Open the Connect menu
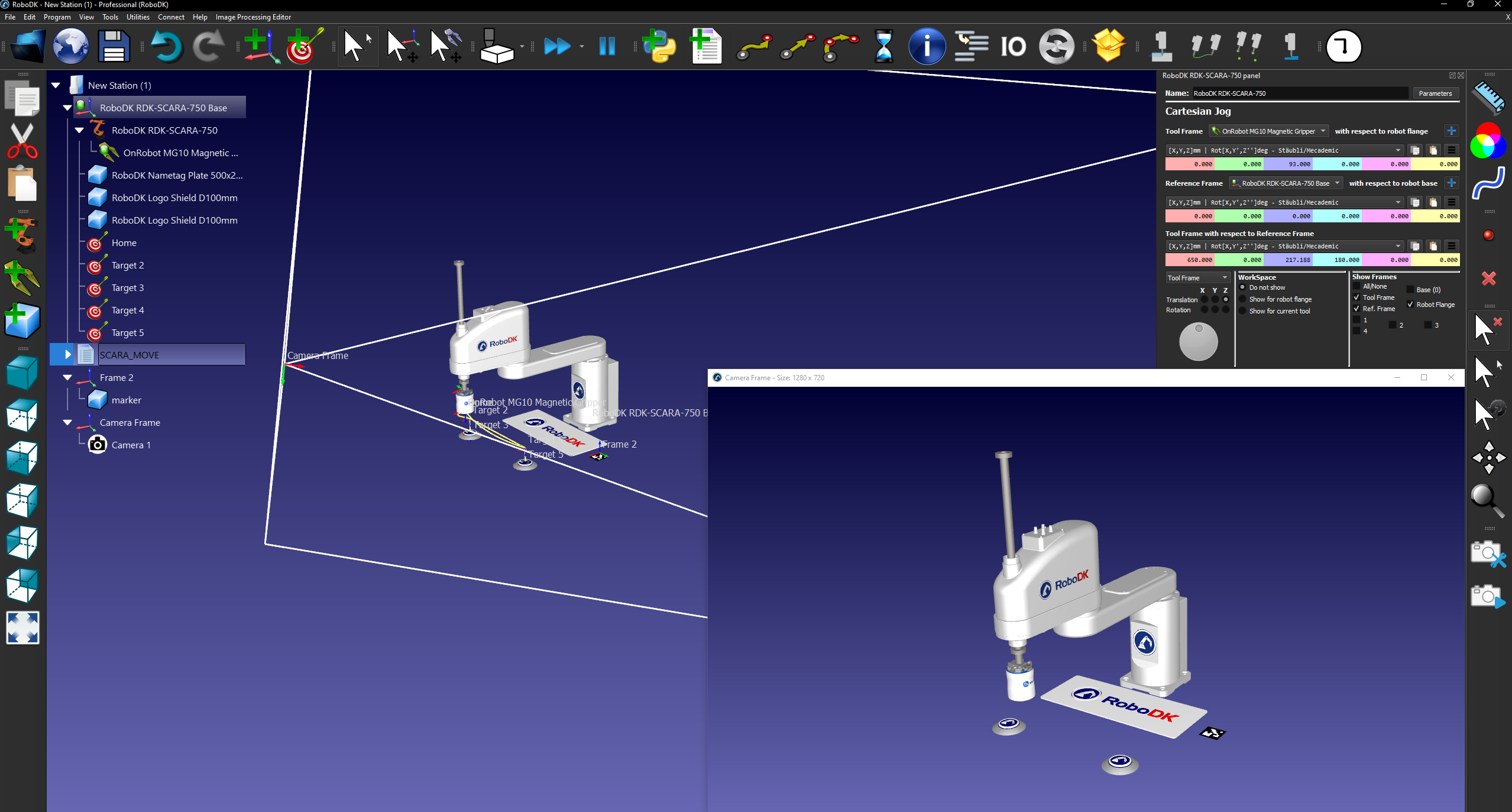The image size is (1512, 812). click(x=171, y=17)
